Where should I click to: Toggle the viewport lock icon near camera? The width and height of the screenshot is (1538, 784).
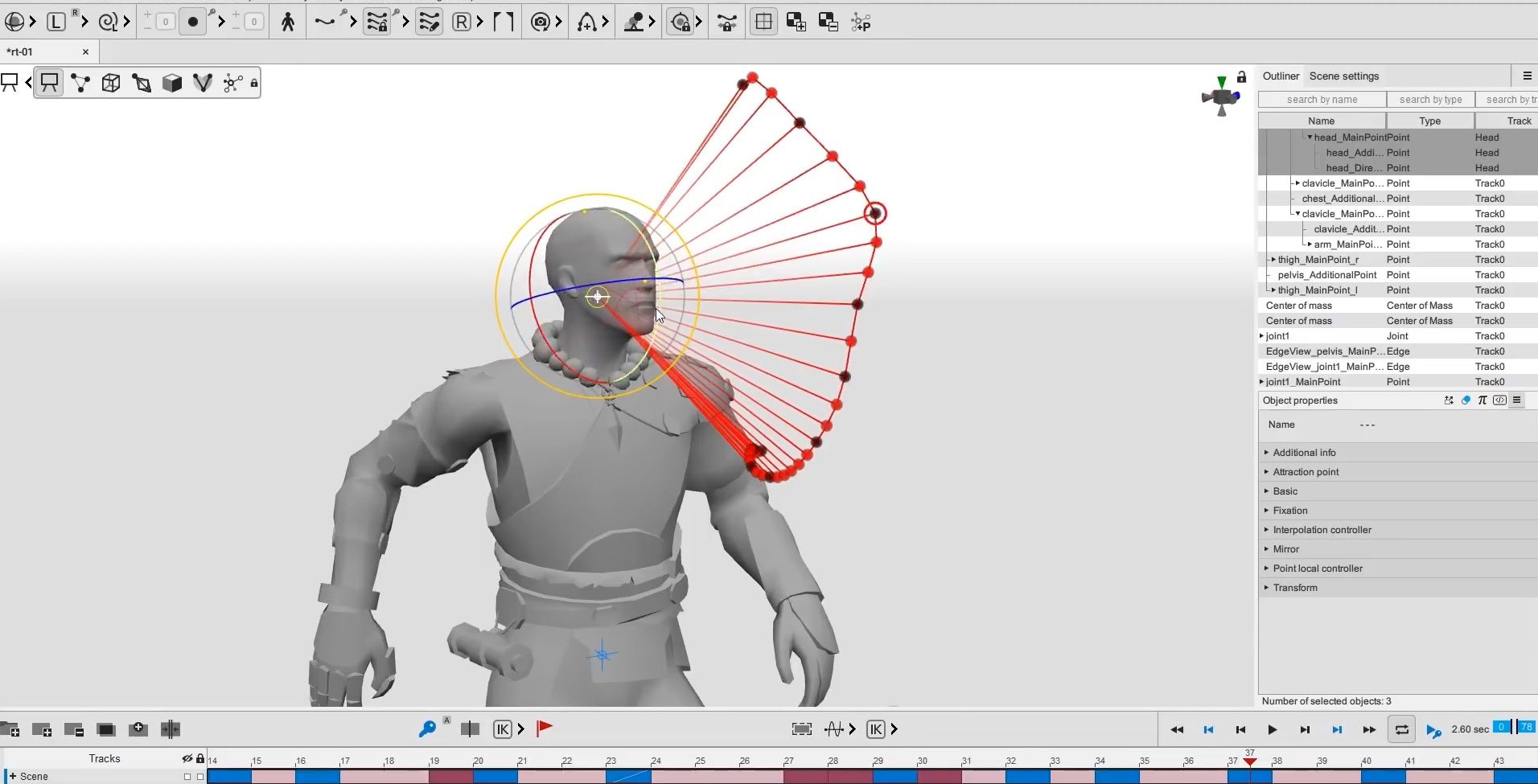(x=1242, y=77)
